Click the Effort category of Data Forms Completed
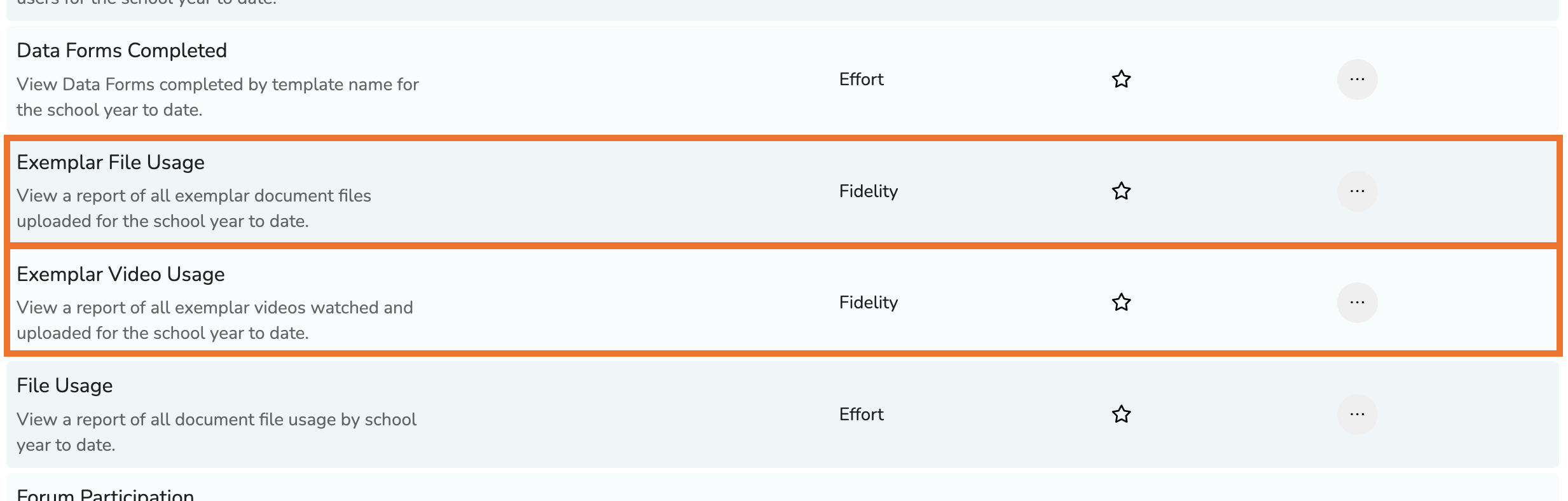1568x501 pixels. pos(861,79)
